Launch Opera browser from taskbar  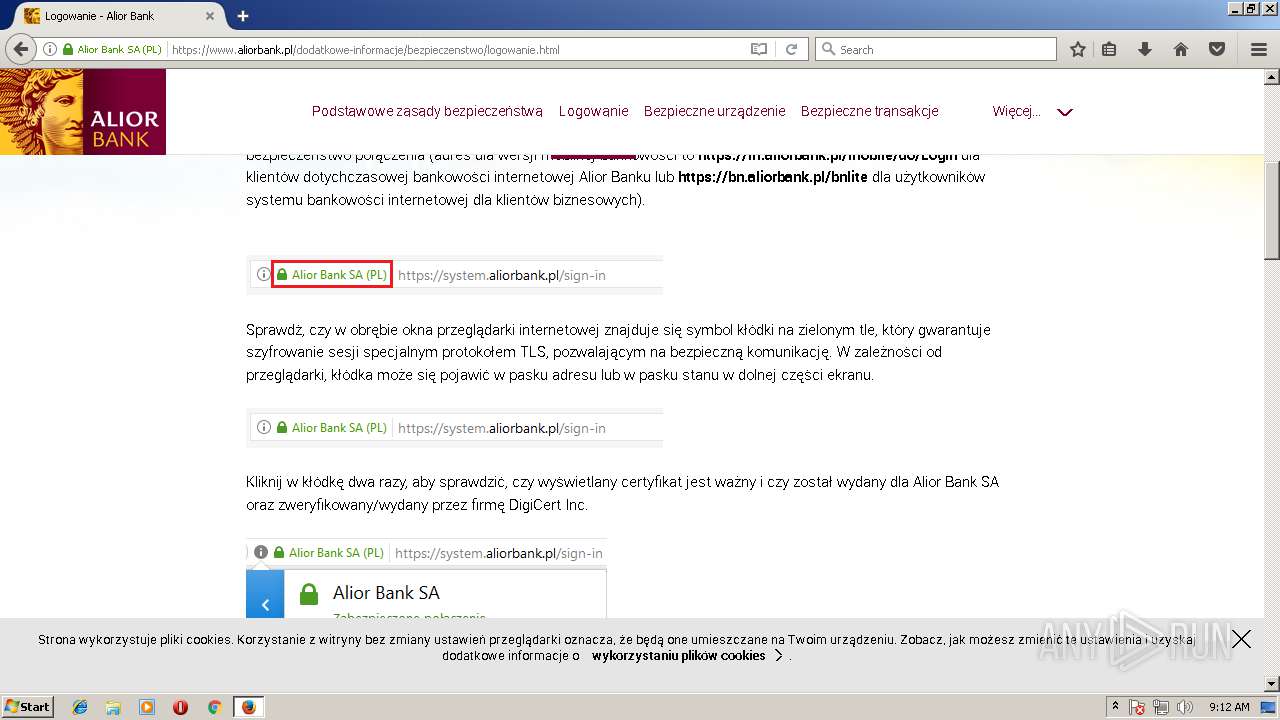point(180,707)
